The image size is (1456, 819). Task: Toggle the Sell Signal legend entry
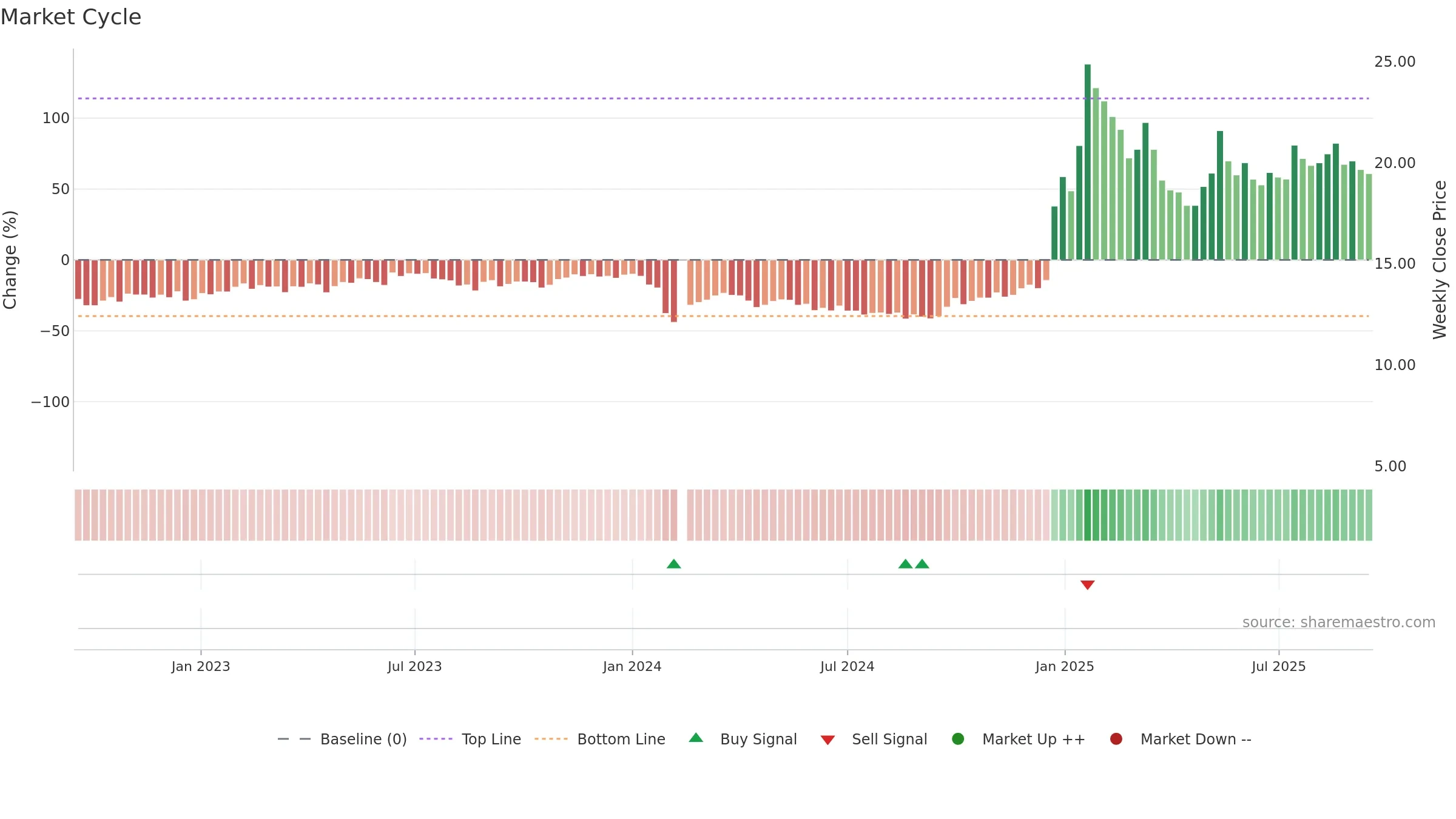point(874,739)
